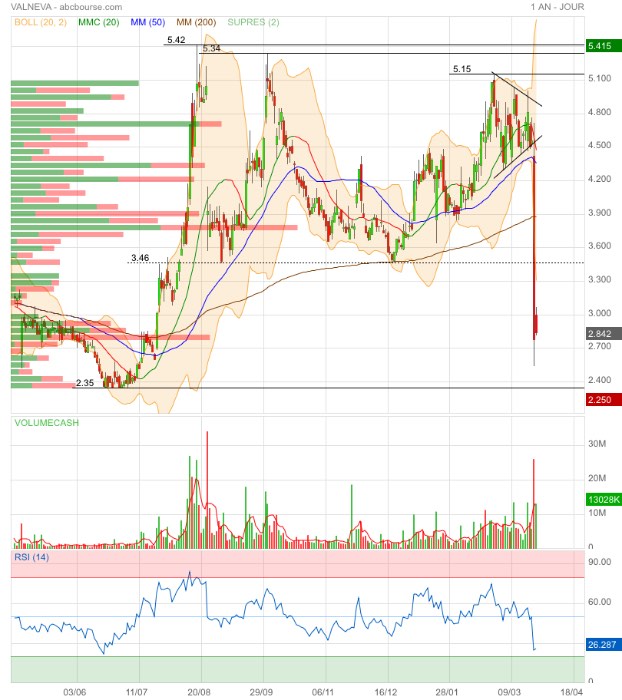The width and height of the screenshot is (622, 700).
Task: Click the 29/09 date axis label
Action: [261, 692]
